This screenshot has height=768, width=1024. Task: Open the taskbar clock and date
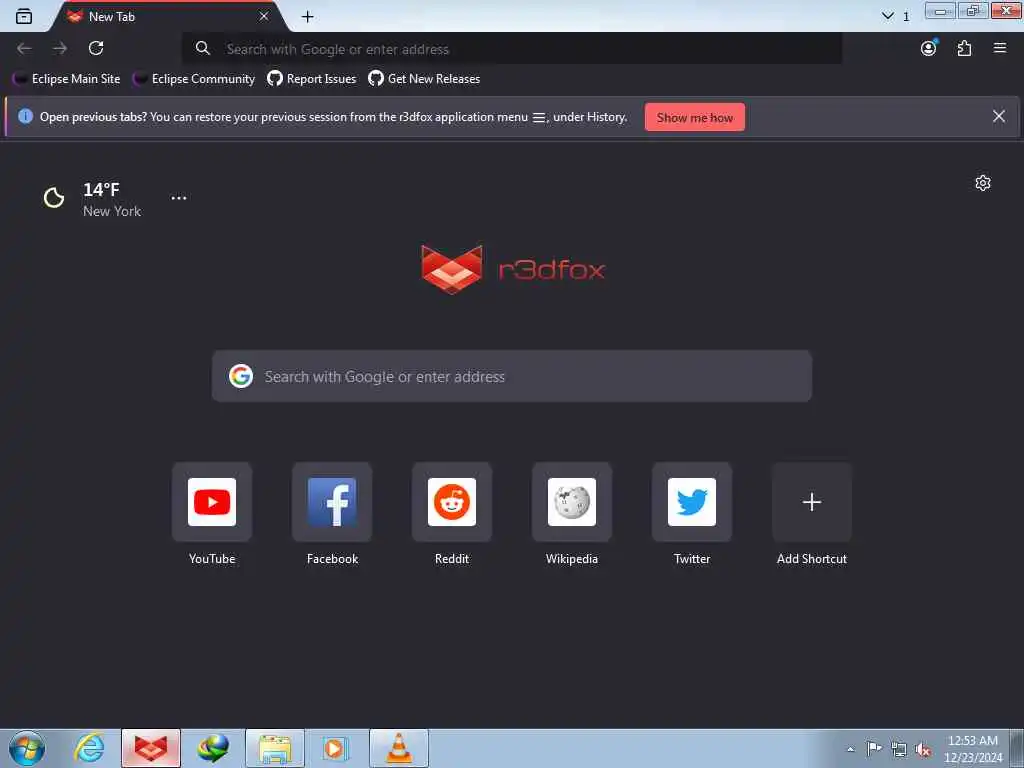973,749
